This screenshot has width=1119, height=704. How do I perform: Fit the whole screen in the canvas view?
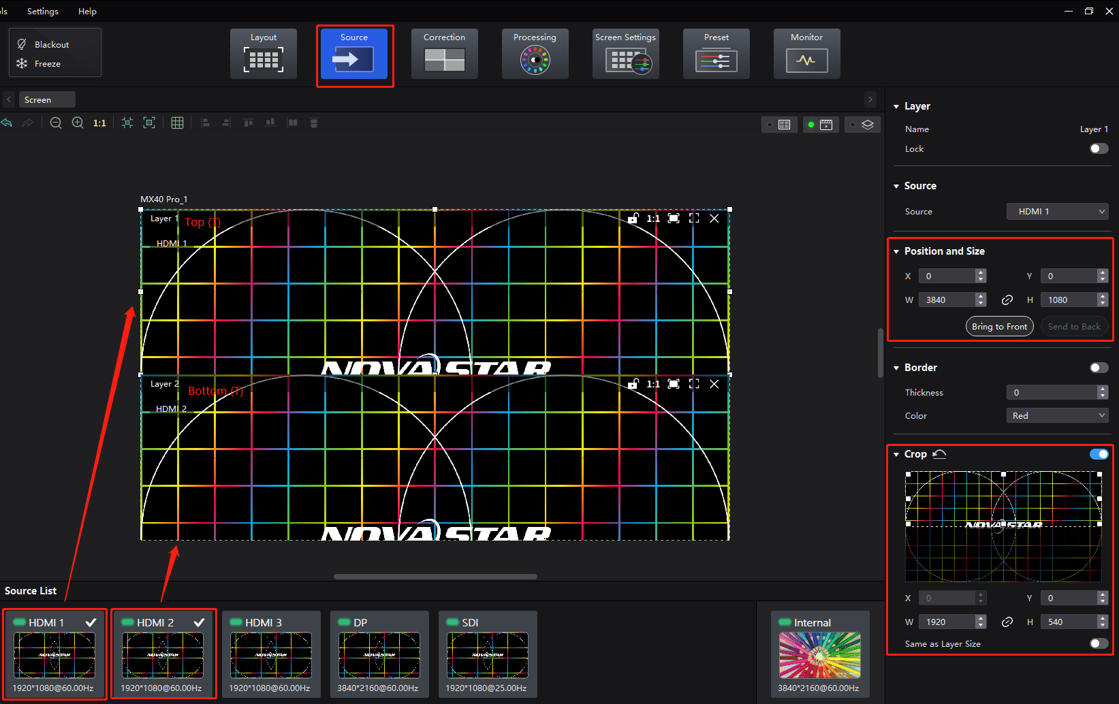pos(127,123)
